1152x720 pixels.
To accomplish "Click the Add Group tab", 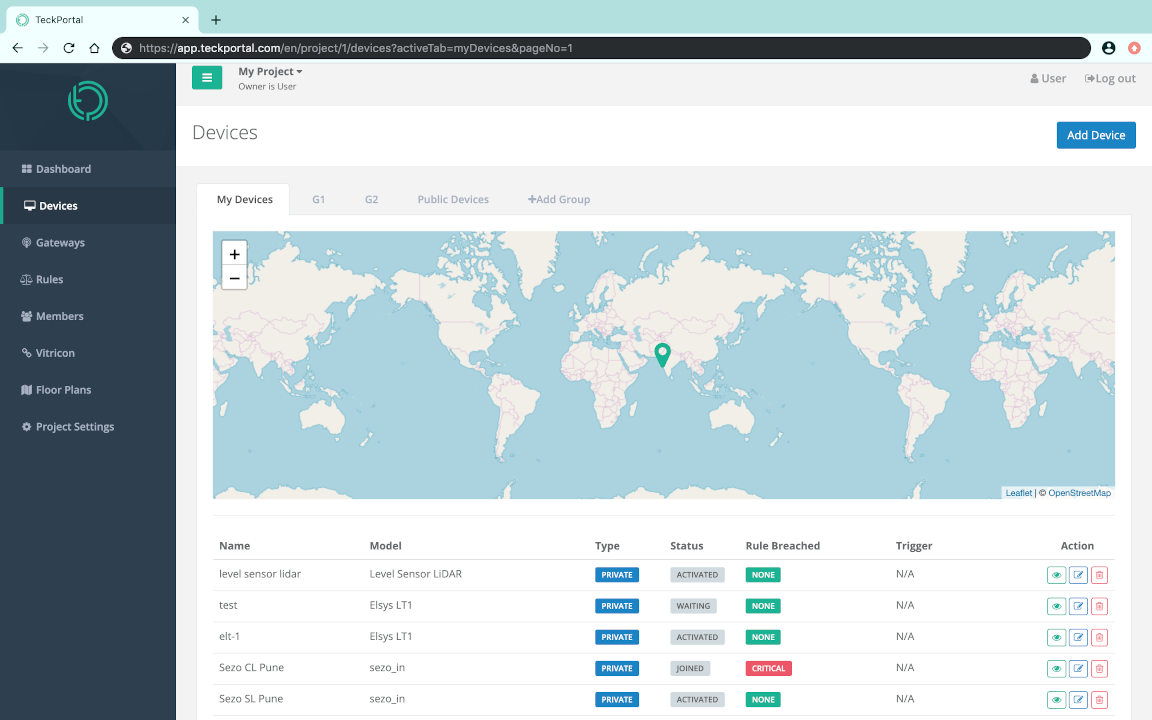I will click(558, 199).
